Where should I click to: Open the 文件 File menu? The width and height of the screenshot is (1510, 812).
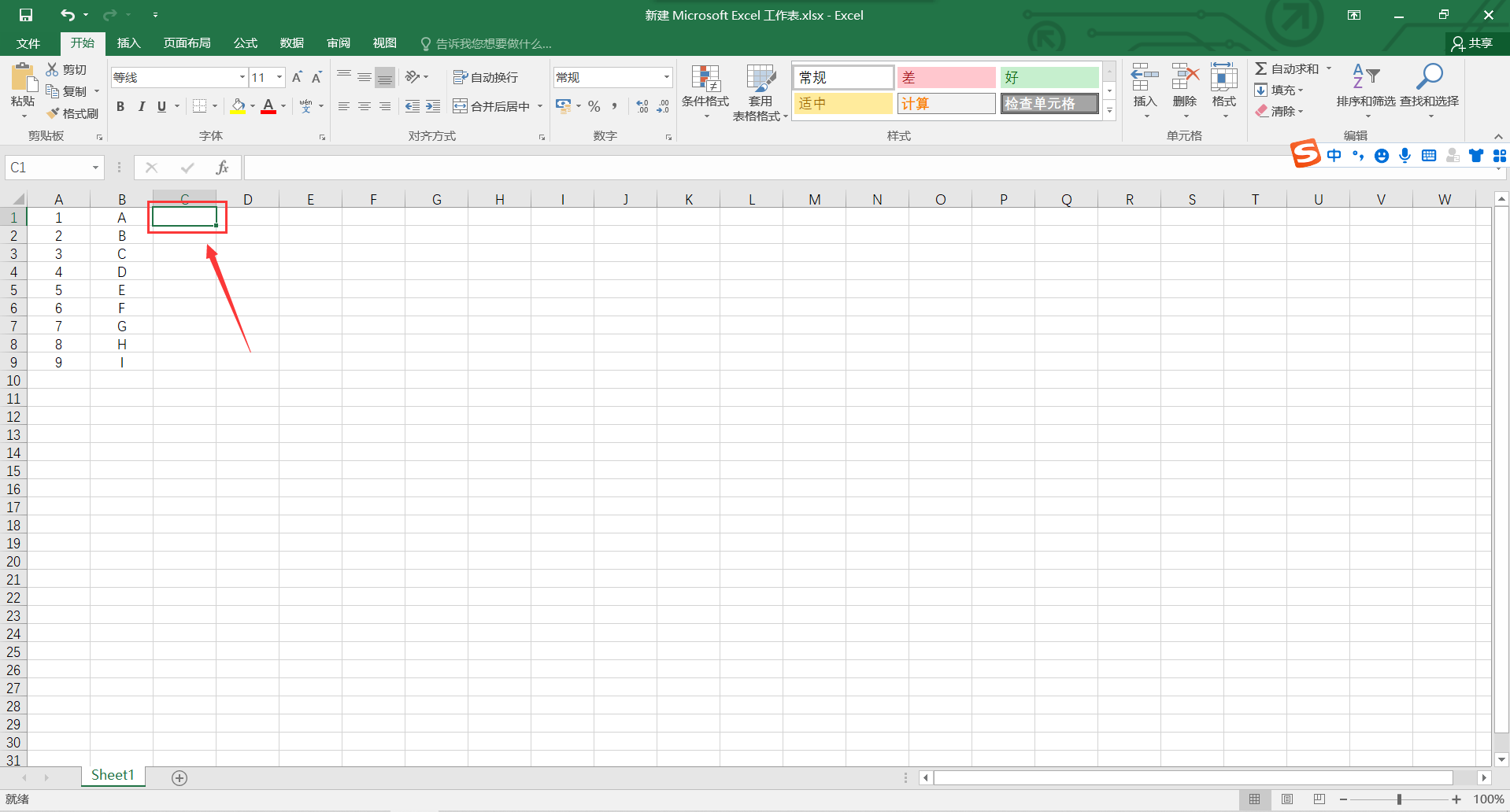pyautogui.click(x=28, y=43)
